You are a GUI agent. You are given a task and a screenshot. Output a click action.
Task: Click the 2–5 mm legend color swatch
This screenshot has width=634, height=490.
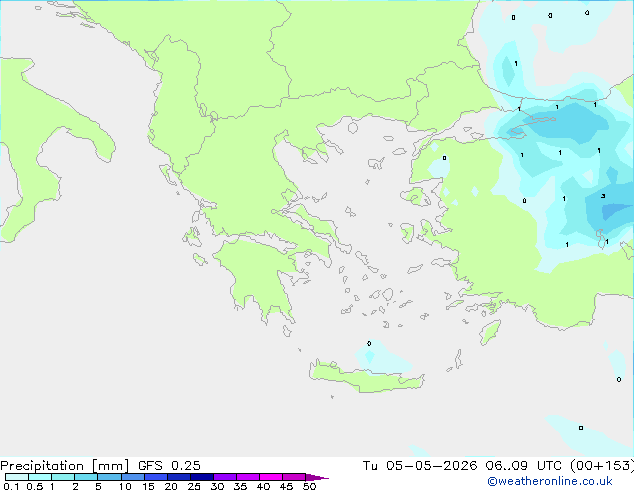click(86, 477)
